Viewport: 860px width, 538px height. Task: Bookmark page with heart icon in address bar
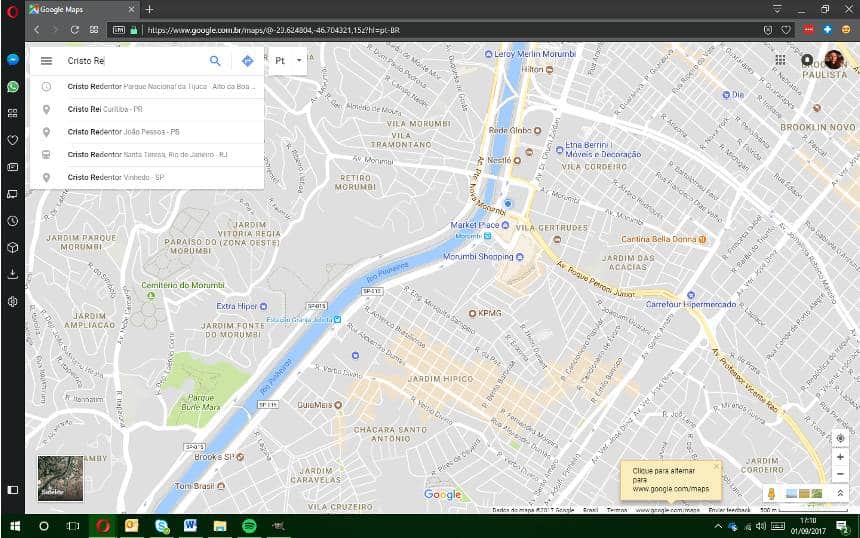[x=785, y=30]
